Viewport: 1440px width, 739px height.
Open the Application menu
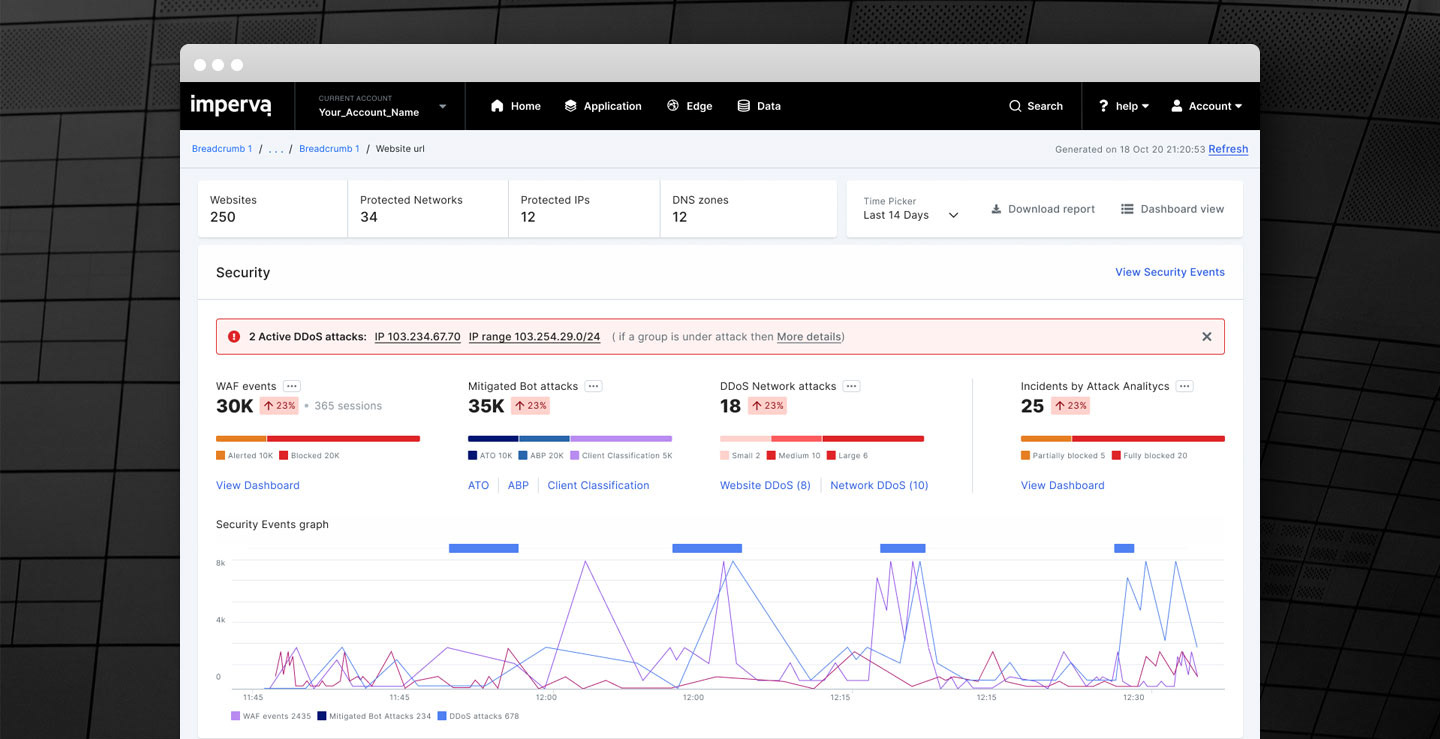coord(602,106)
